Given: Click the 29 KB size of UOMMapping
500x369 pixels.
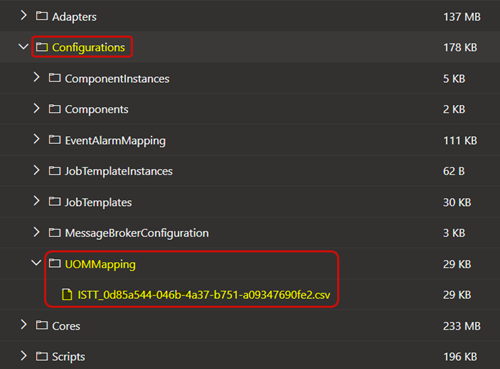Looking at the screenshot, I should [x=457, y=264].
